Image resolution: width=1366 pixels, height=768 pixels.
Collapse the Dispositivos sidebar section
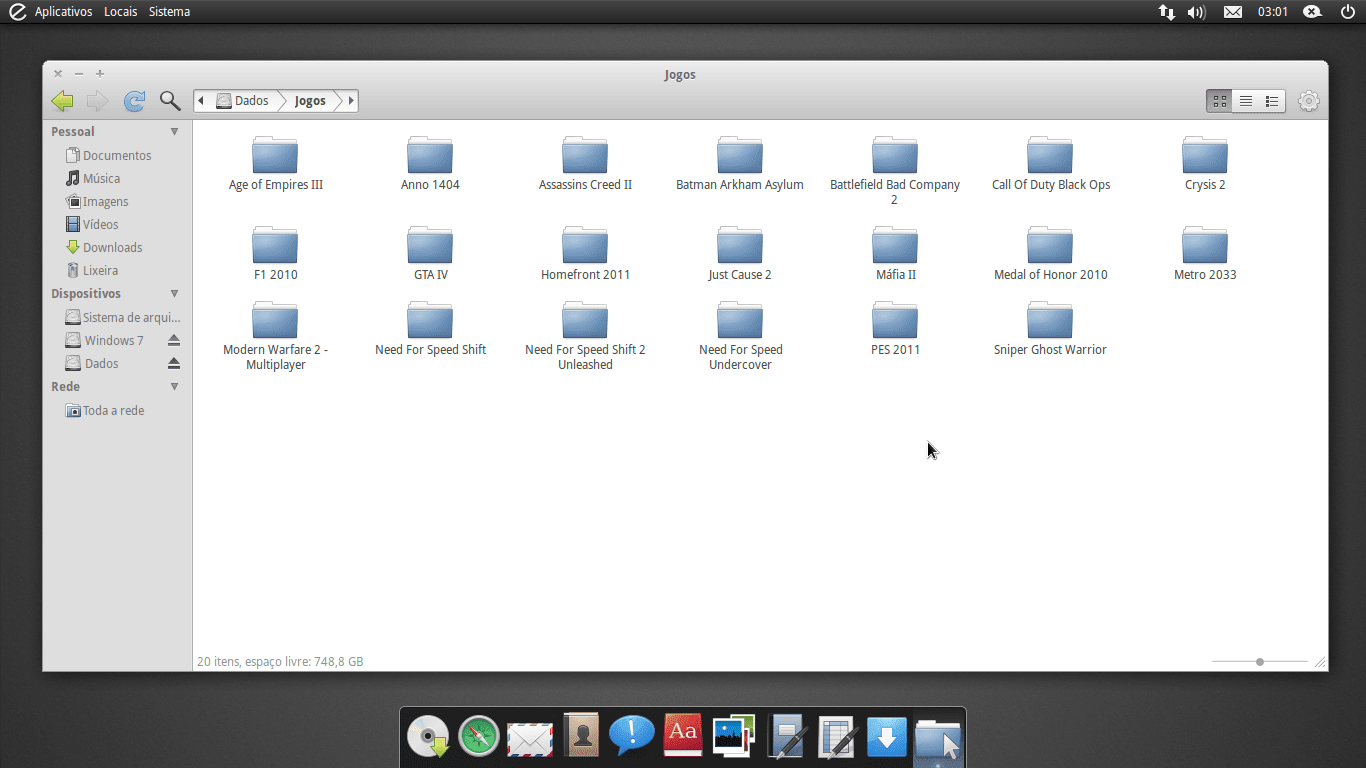(x=174, y=293)
